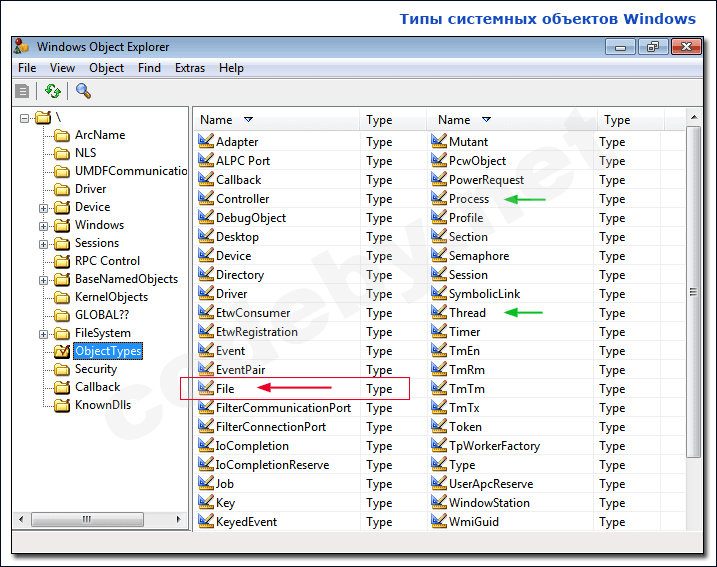Select the SymbolicLink list entry
Screen dimensions: 717x567
(x=485, y=294)
